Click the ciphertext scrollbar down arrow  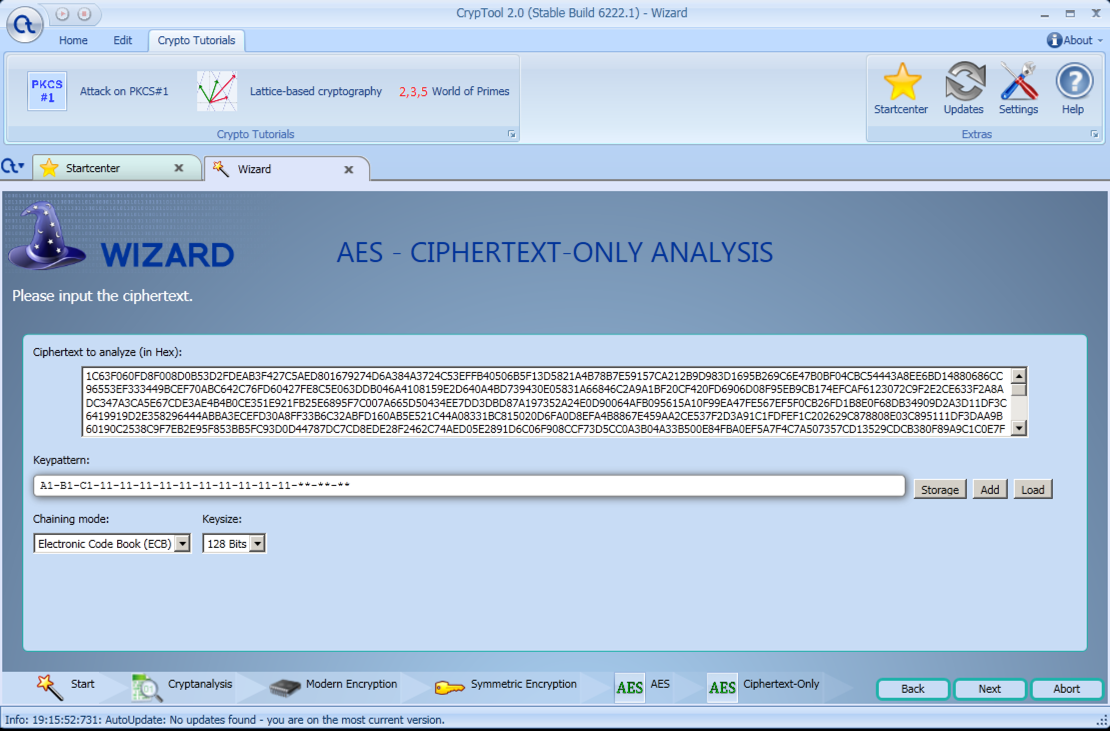coord(1019,427)
